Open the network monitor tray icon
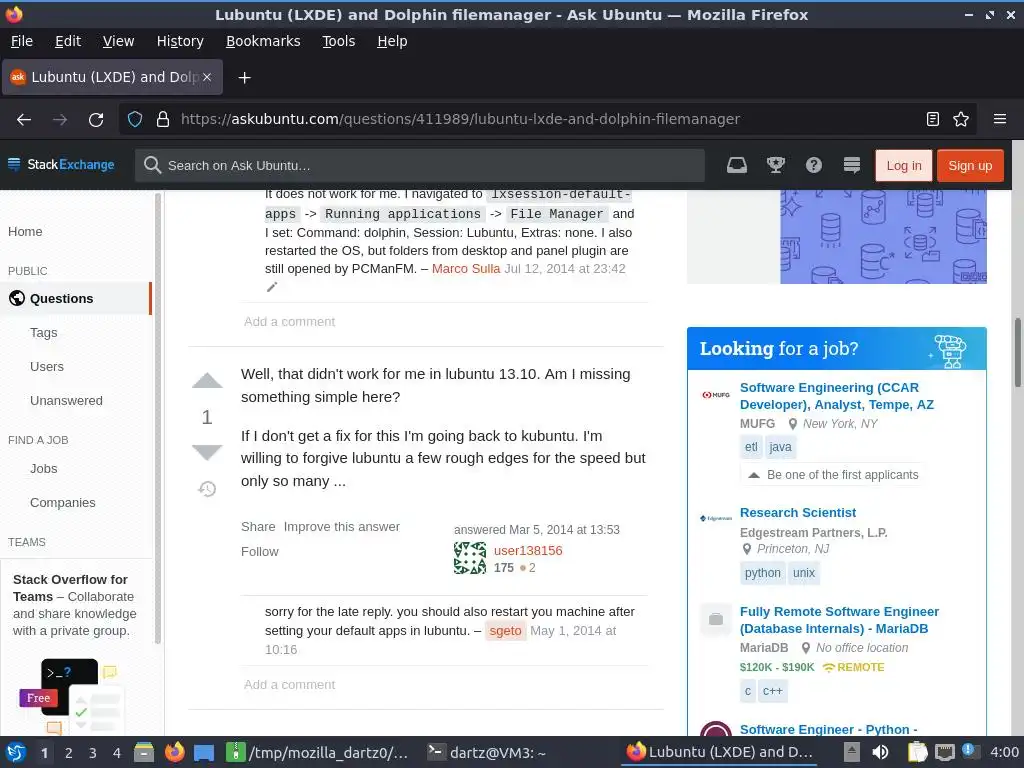Viewport: 1024px width, 768px height. (944, 752)
